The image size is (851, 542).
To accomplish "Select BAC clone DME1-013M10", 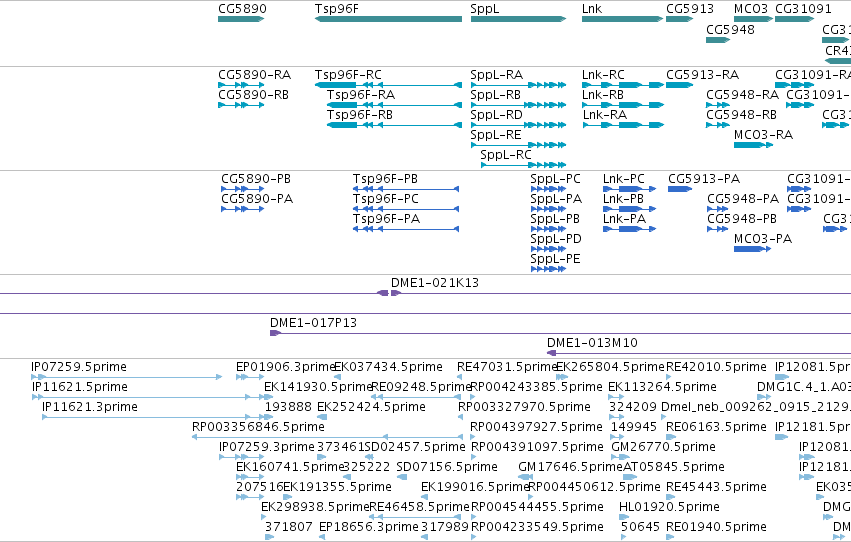I will (x=698, y=353).
